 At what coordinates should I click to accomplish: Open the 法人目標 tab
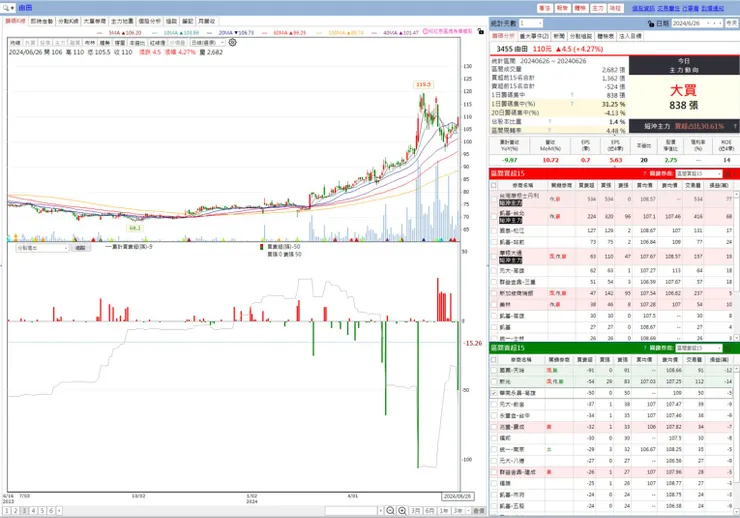(631, 36)
